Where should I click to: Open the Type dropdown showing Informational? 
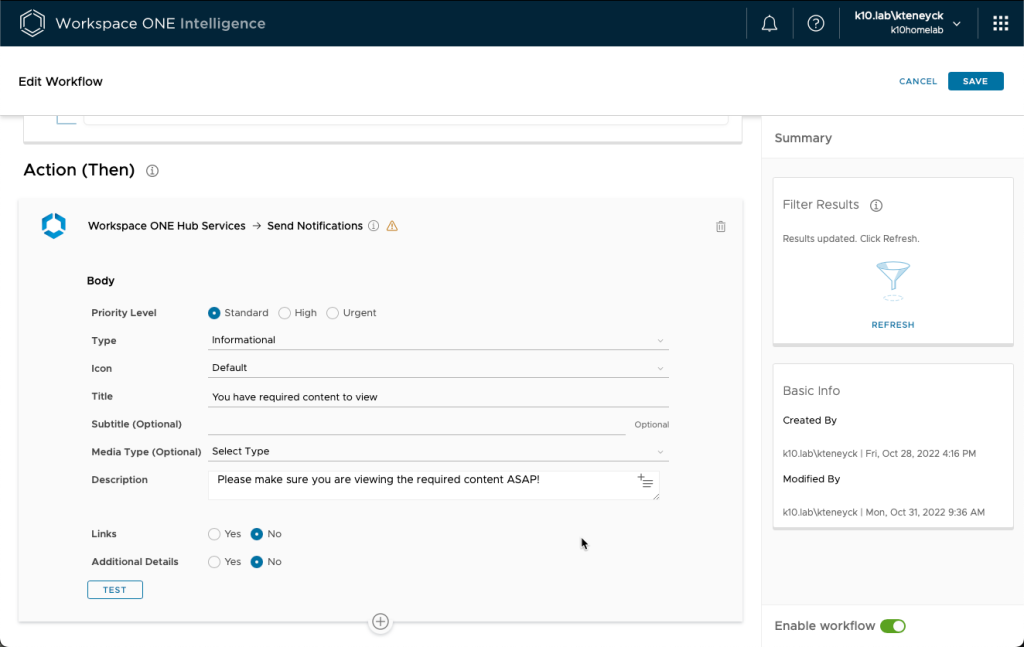[x=438, y=340]
